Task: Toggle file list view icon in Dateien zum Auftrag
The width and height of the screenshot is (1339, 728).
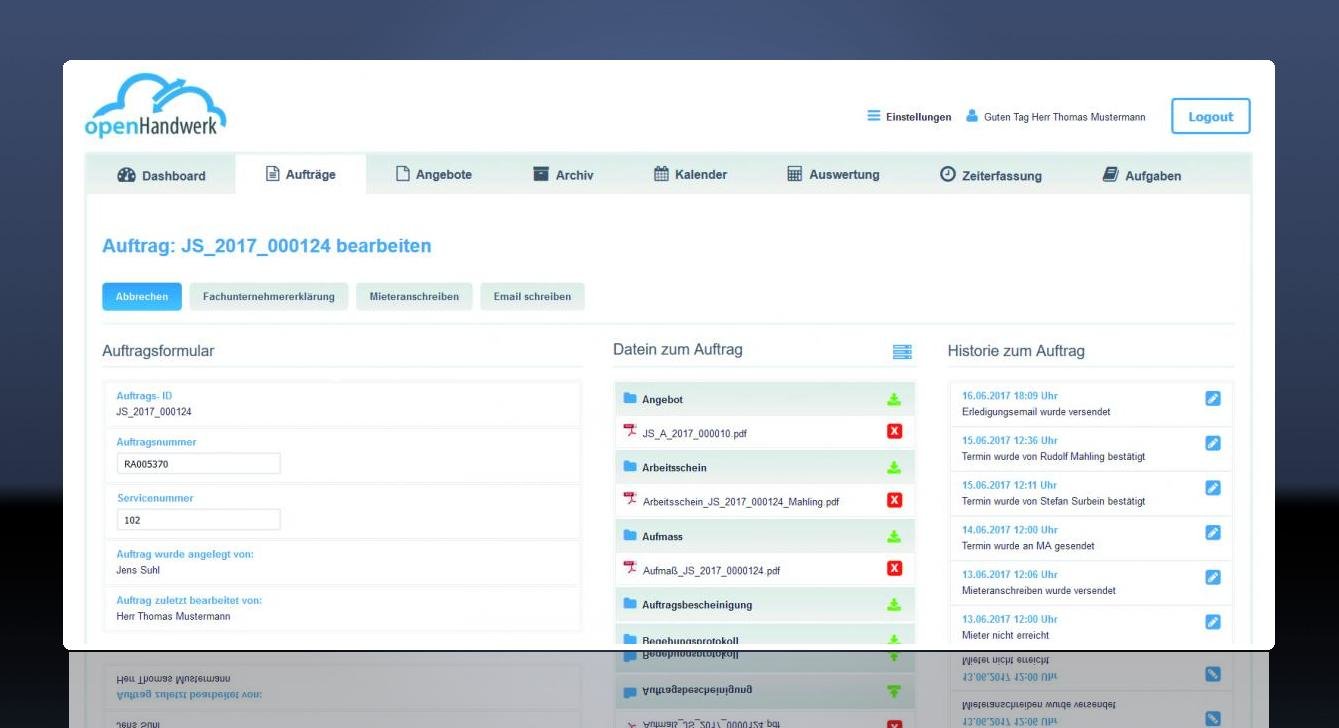Action: click(x=902, y=352)
